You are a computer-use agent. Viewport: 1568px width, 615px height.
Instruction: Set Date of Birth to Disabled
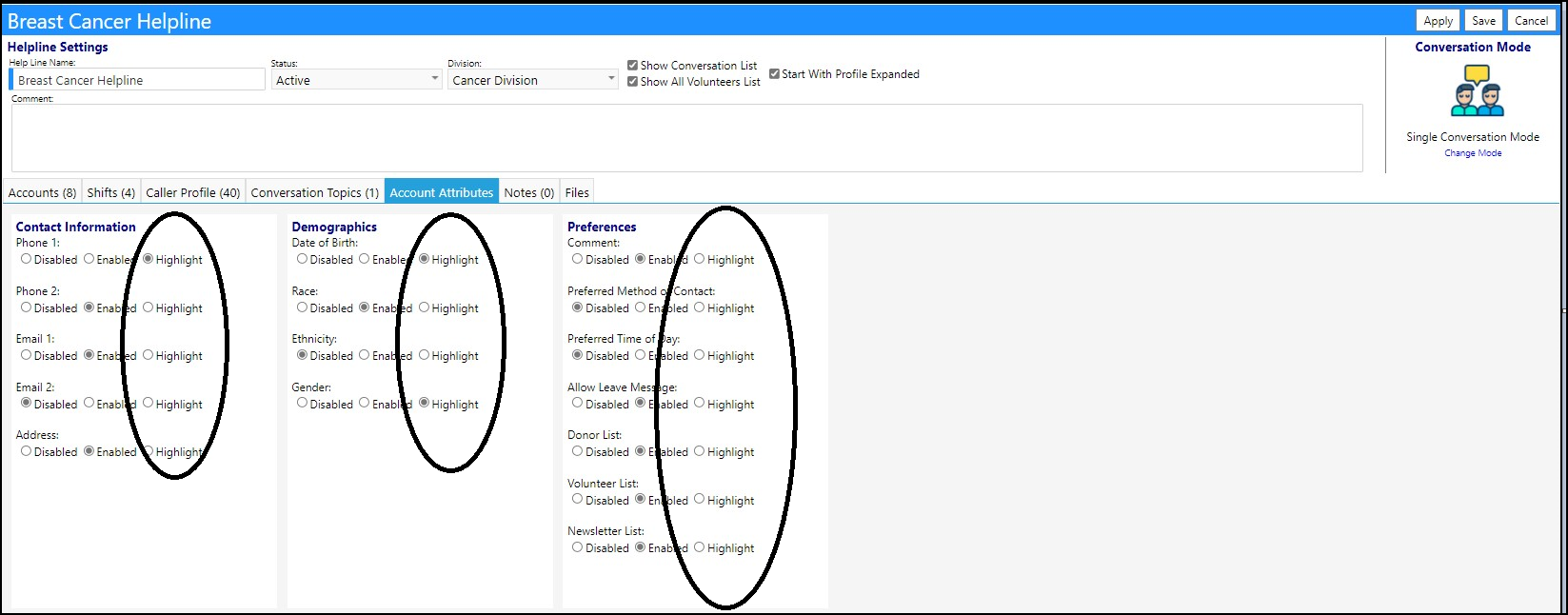click(302, 259)
